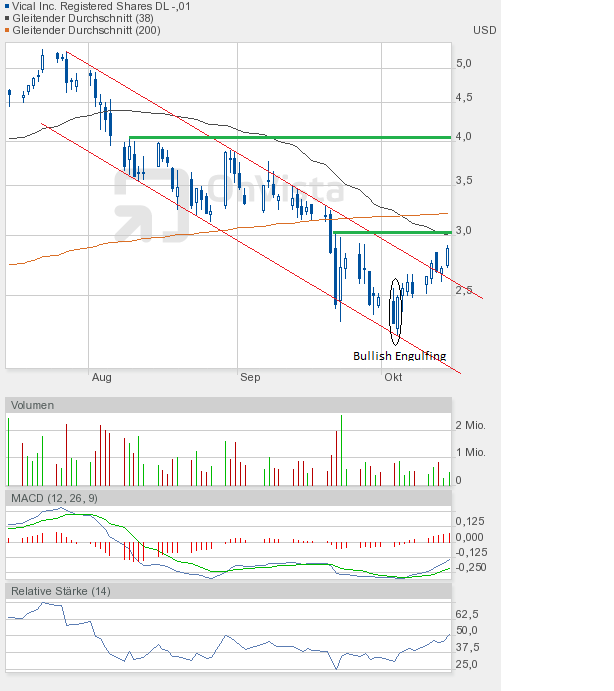Click the Sep label on time axis
614x691 pixels.
250,377
